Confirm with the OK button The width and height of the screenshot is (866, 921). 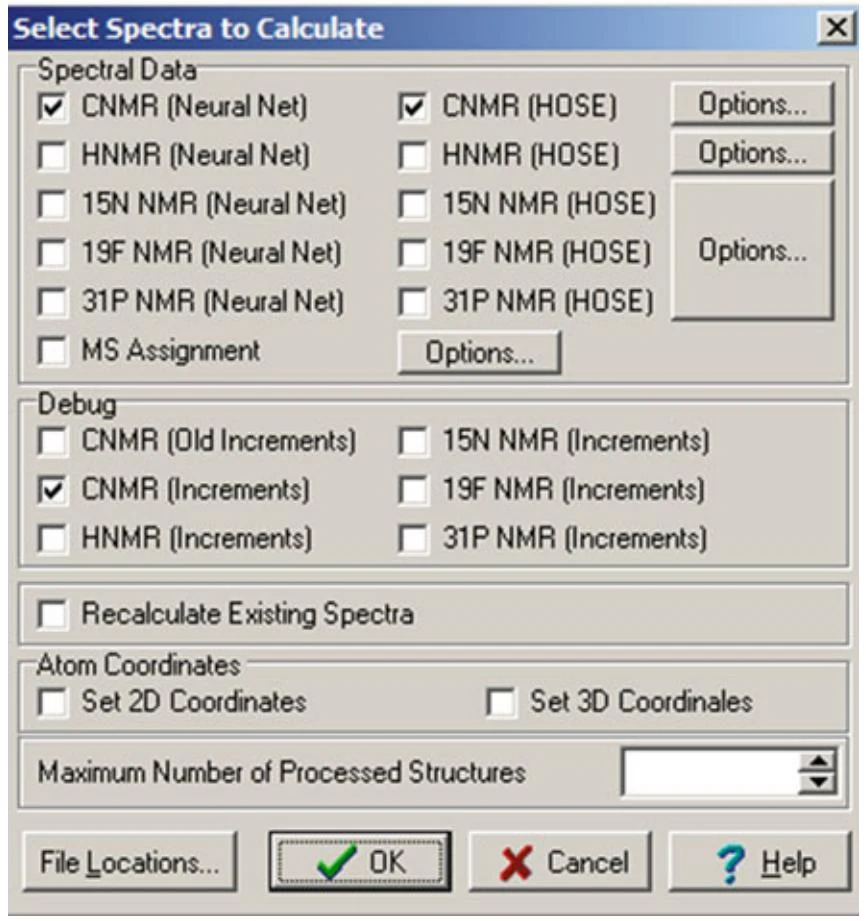coord(360,862)
